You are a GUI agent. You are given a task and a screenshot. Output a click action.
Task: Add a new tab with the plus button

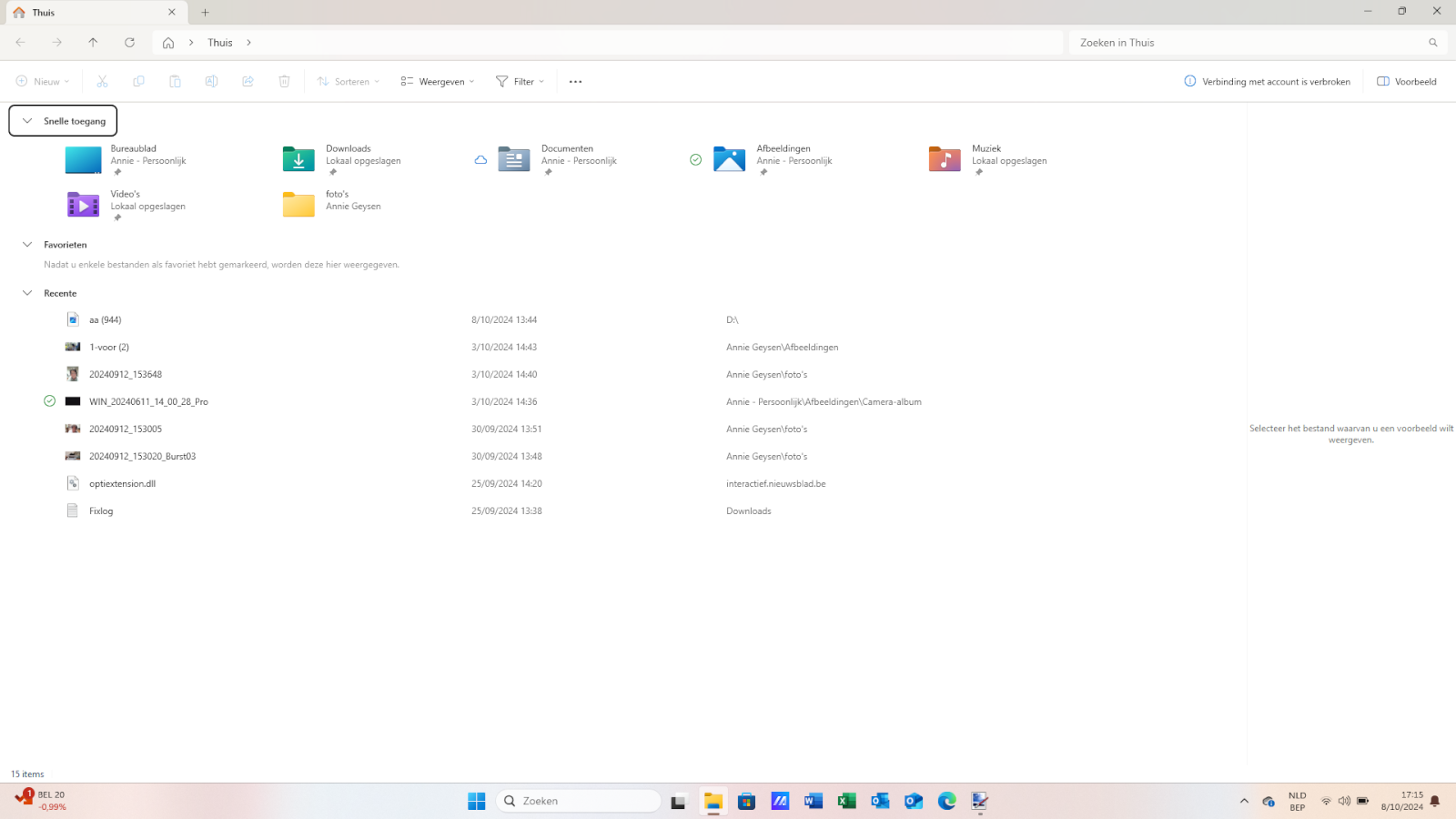click(205, 13)
